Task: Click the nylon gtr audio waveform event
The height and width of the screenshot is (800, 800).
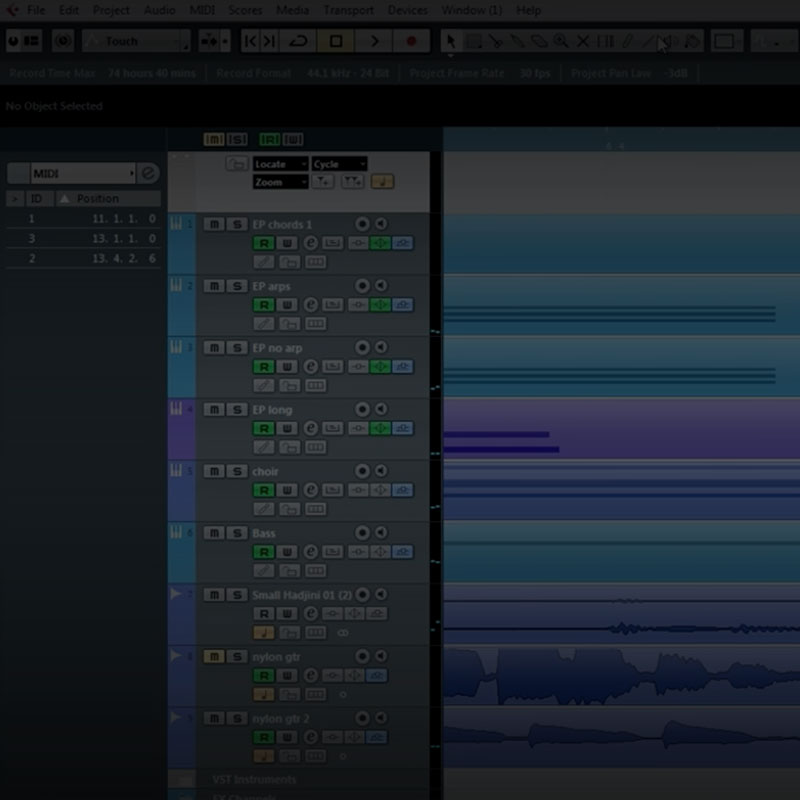Action: (621, 676)
